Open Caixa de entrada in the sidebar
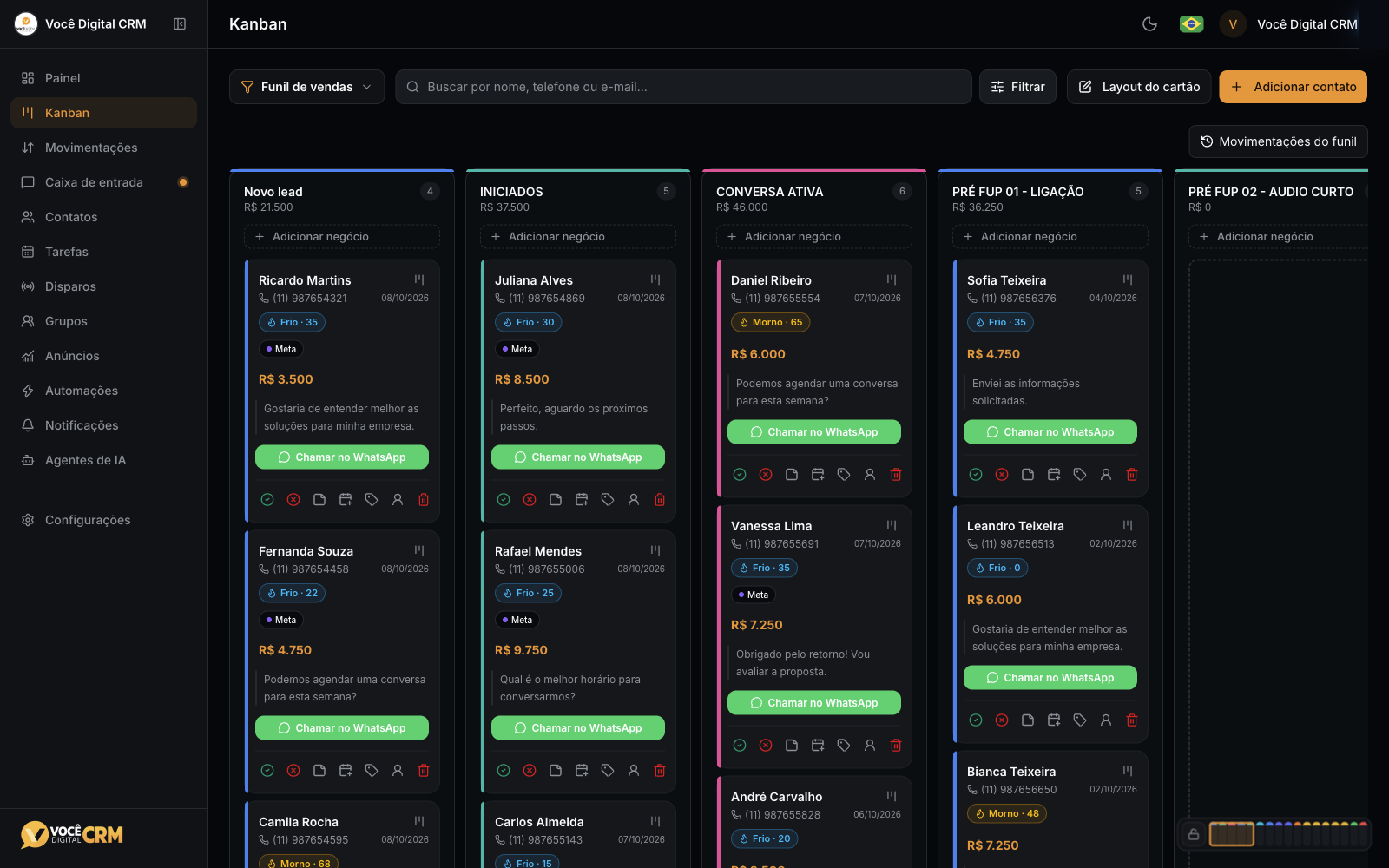This screenshot has height=868, width=1389. 103,182
